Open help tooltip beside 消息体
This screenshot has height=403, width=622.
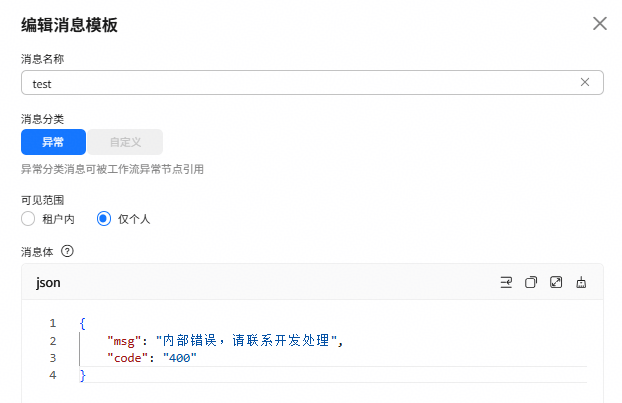click(x=67, y=251)
